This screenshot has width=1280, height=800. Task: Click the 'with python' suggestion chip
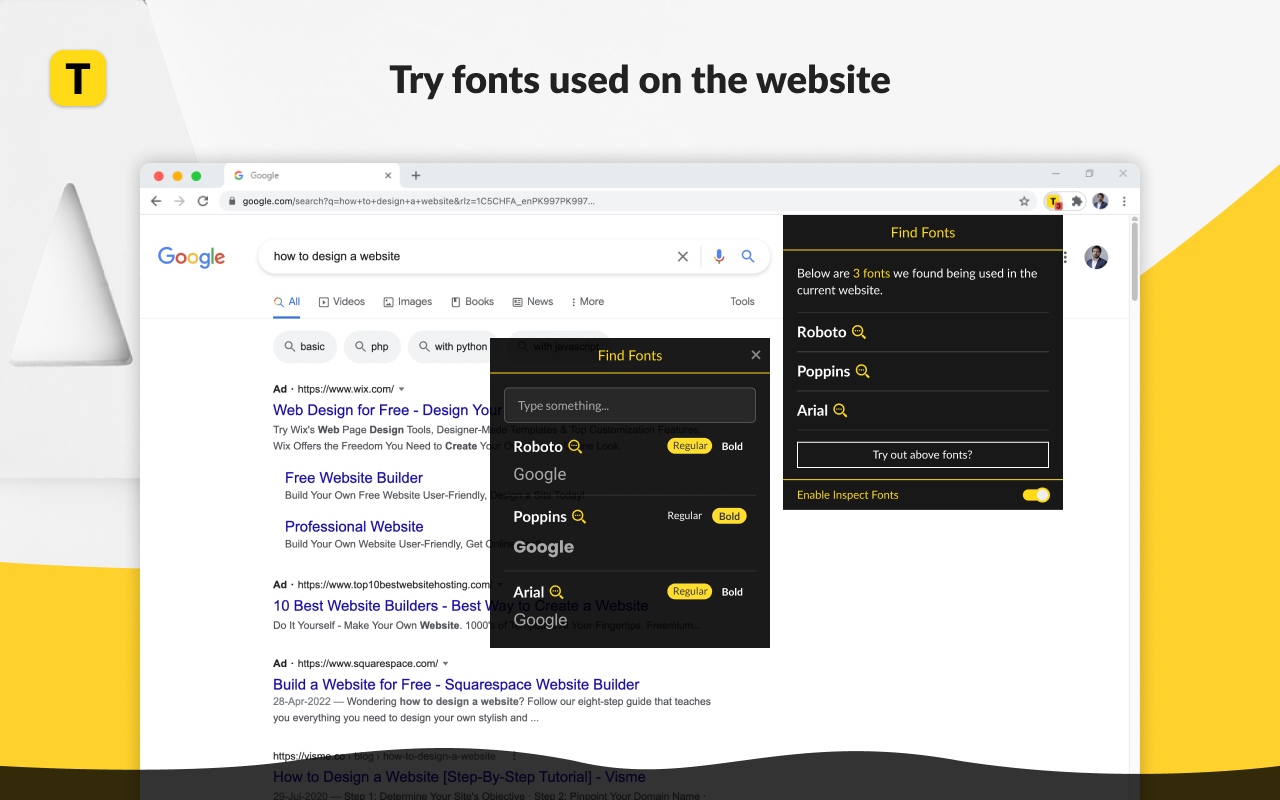point(453,347)
